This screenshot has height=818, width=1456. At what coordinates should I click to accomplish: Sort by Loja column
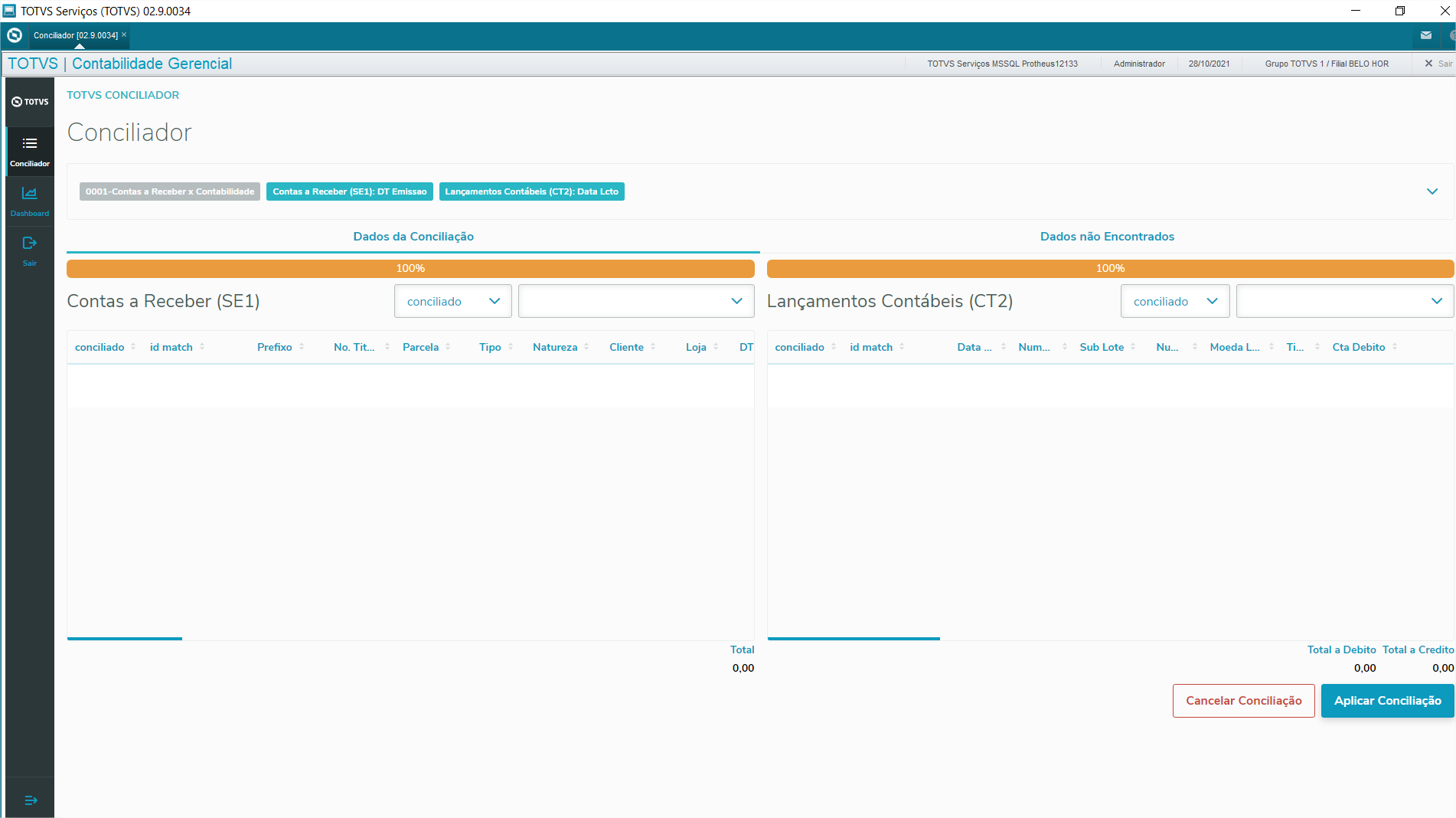click(716, 347)
